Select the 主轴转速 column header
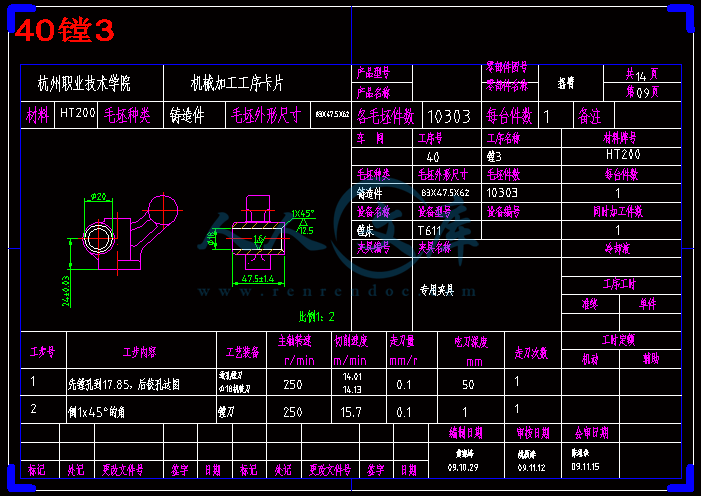This screenshot has width=701, height=496. click(x=294, y=341)
